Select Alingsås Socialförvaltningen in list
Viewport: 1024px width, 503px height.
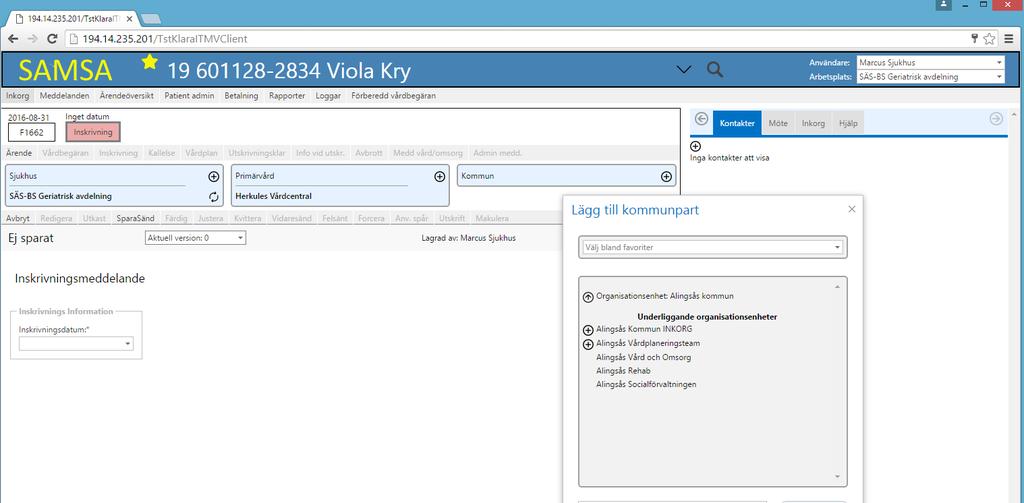646,384
